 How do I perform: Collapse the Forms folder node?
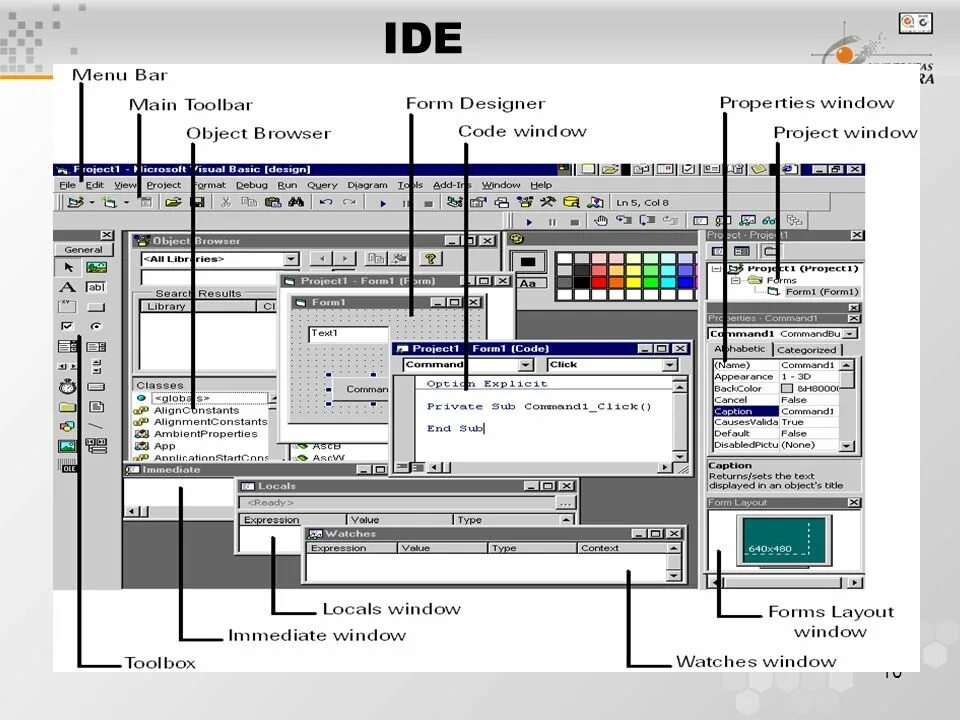[735, 280]
